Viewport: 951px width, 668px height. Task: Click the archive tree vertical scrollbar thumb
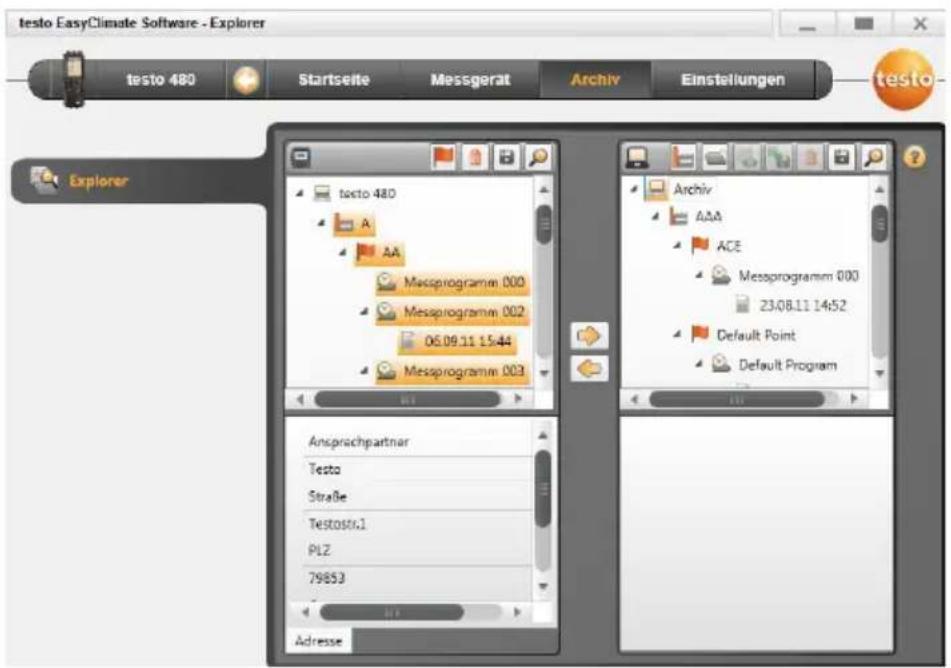(879, 223)
